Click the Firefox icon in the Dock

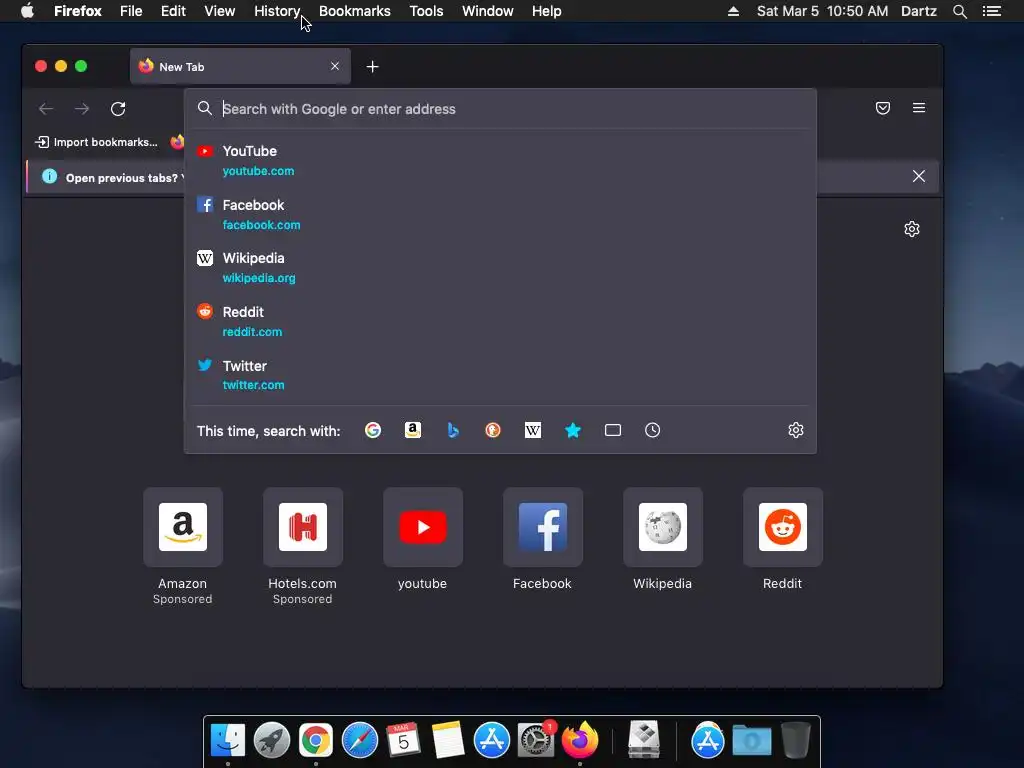[580, 741]
